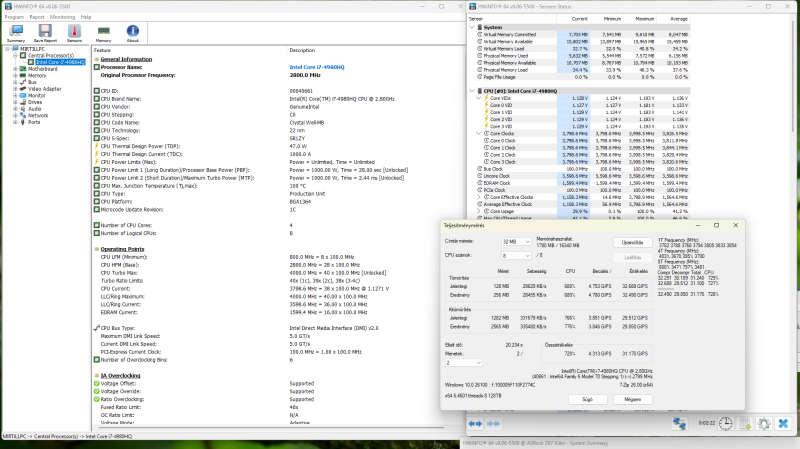The image size is (800, 449).
Task: Collapse the CPU [#0] sensor group
Action: (472, 91)
